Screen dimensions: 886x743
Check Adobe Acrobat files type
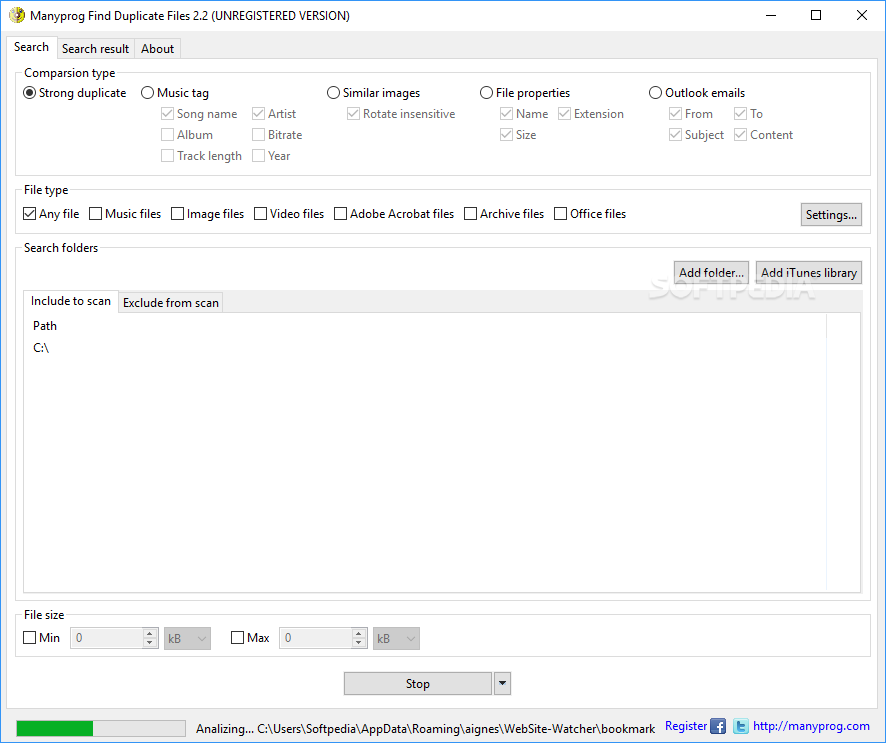(x=394, y=214)
